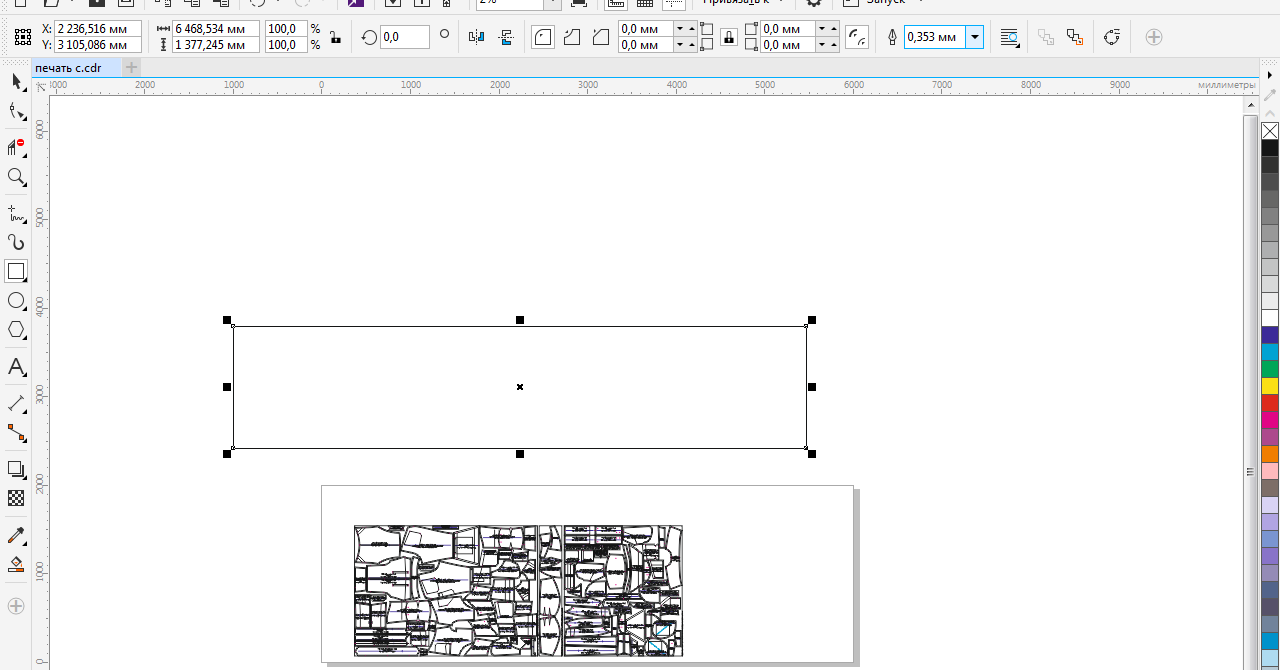The image size is (1280, 670).
Task: Click the X position input field
Action: (98, 29)
